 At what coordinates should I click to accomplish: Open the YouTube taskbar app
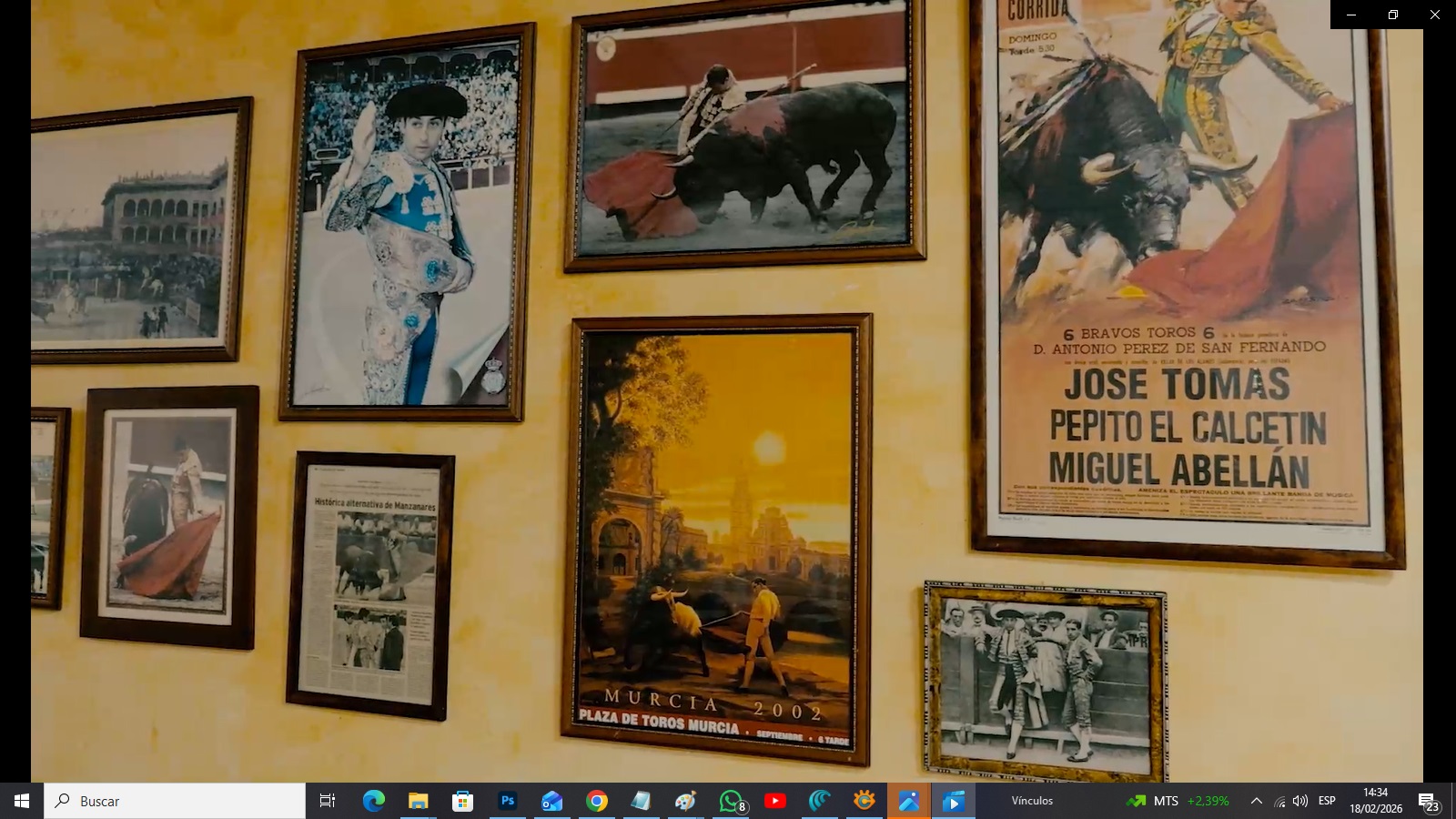tap(775, 801)
